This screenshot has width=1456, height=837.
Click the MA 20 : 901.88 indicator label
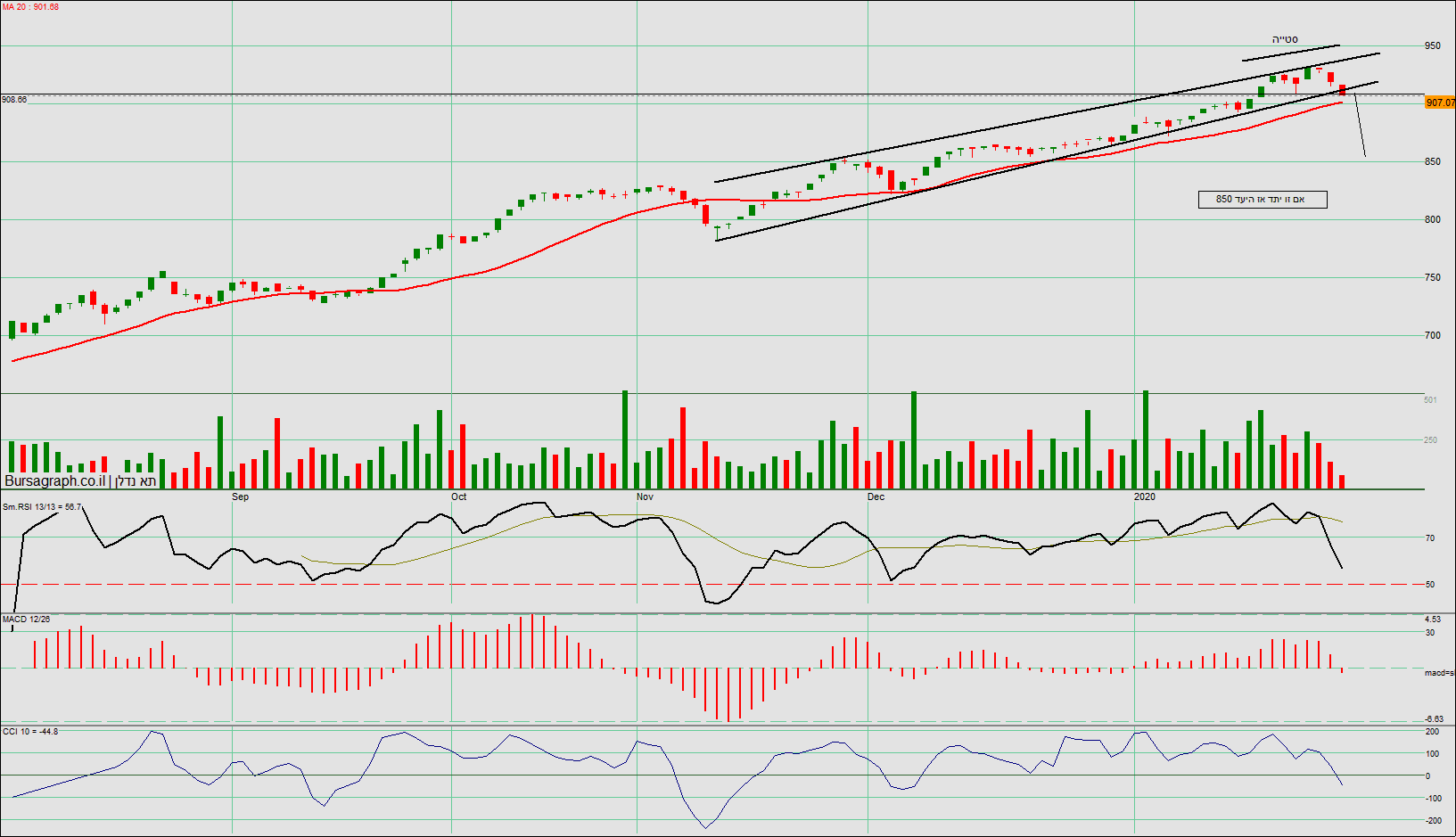coord(30,7)
